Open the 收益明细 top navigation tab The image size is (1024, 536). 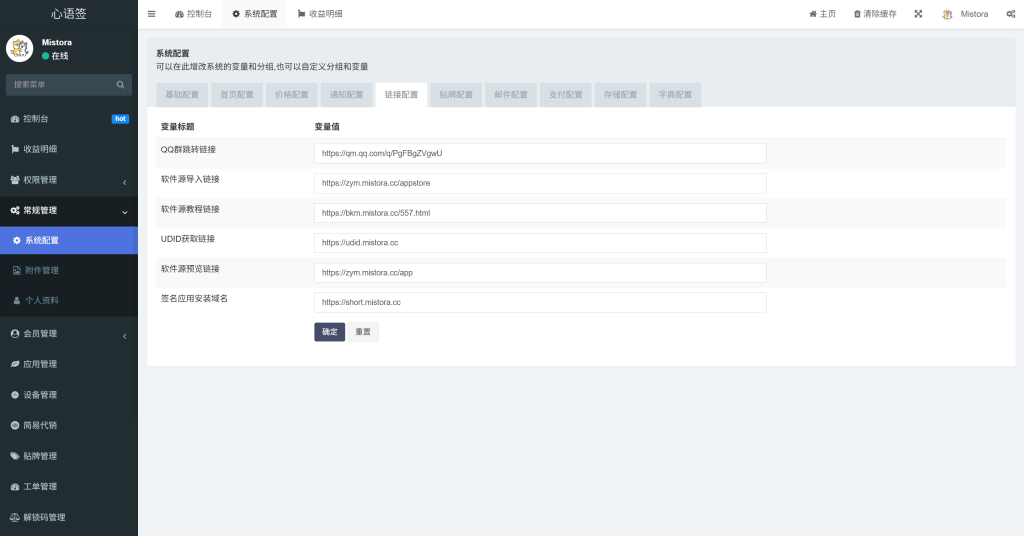point(321,14)
